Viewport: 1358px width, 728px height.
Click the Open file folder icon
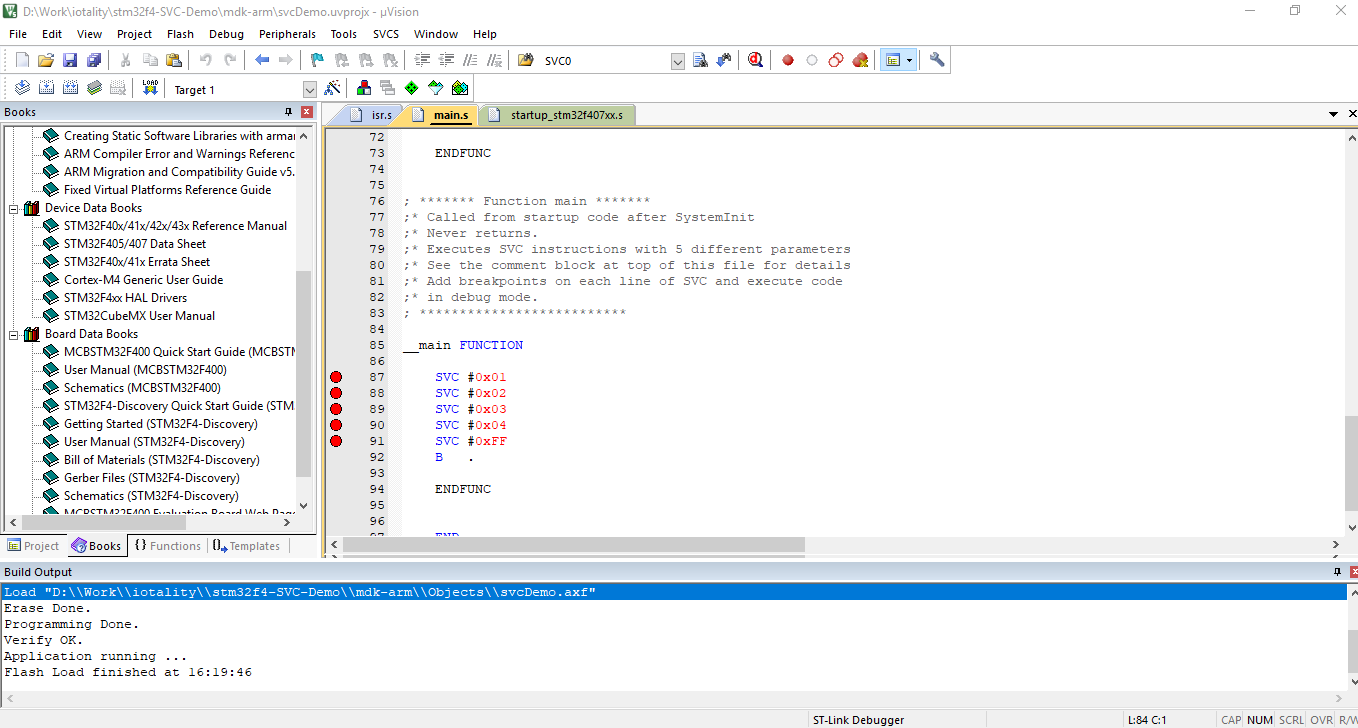pos(46,60)
